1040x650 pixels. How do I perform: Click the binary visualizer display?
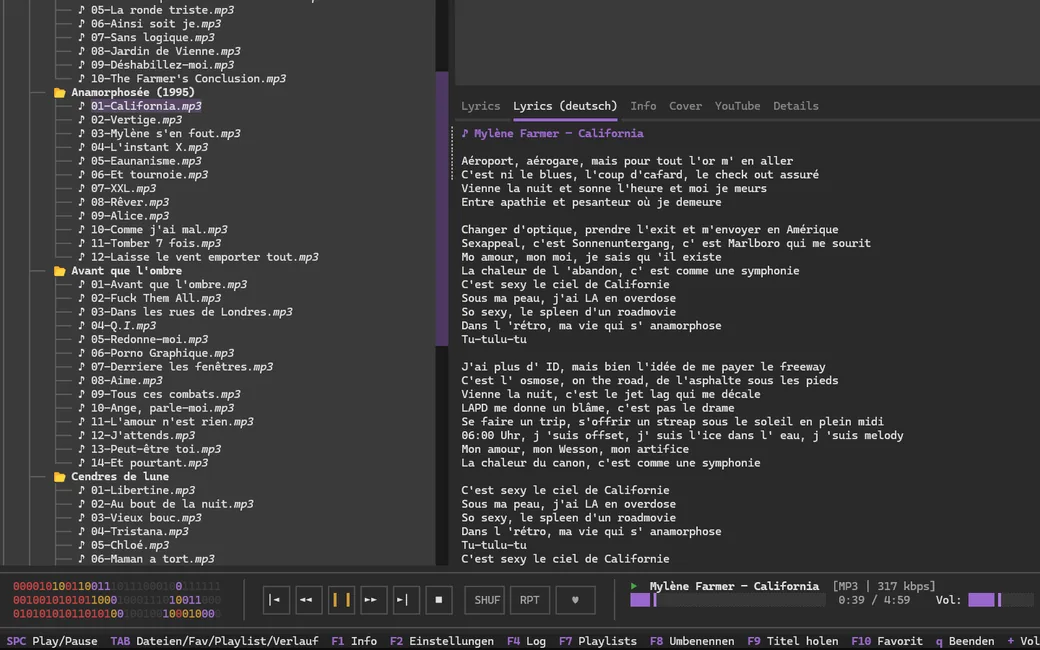[117, 600]
